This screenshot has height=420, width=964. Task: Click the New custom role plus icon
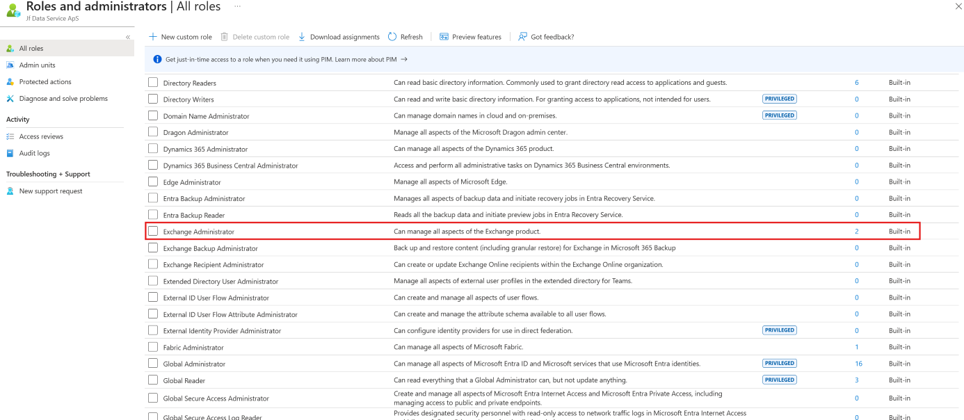[x=153, y=37]
